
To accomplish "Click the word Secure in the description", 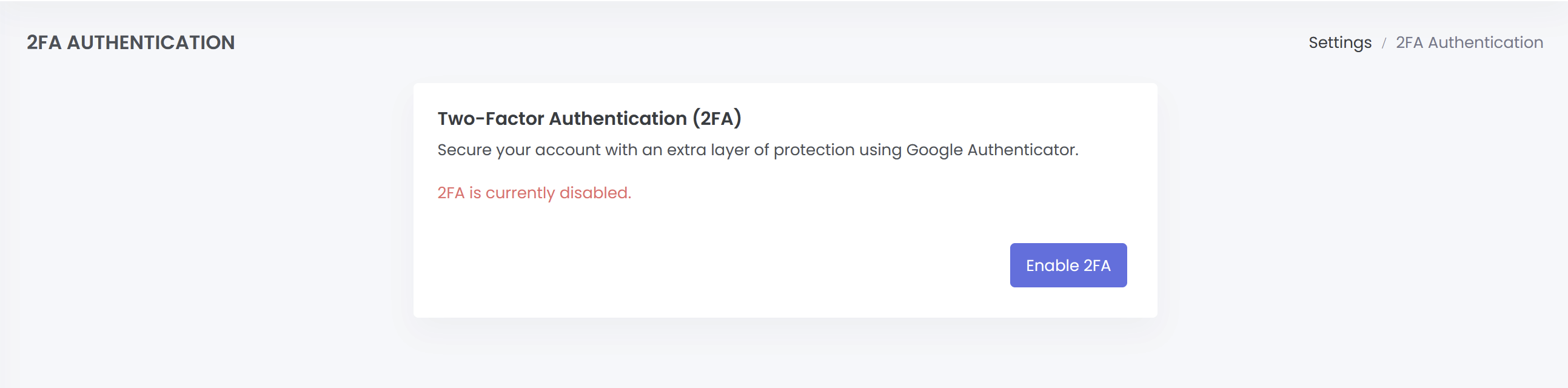I will pos(464,150).
